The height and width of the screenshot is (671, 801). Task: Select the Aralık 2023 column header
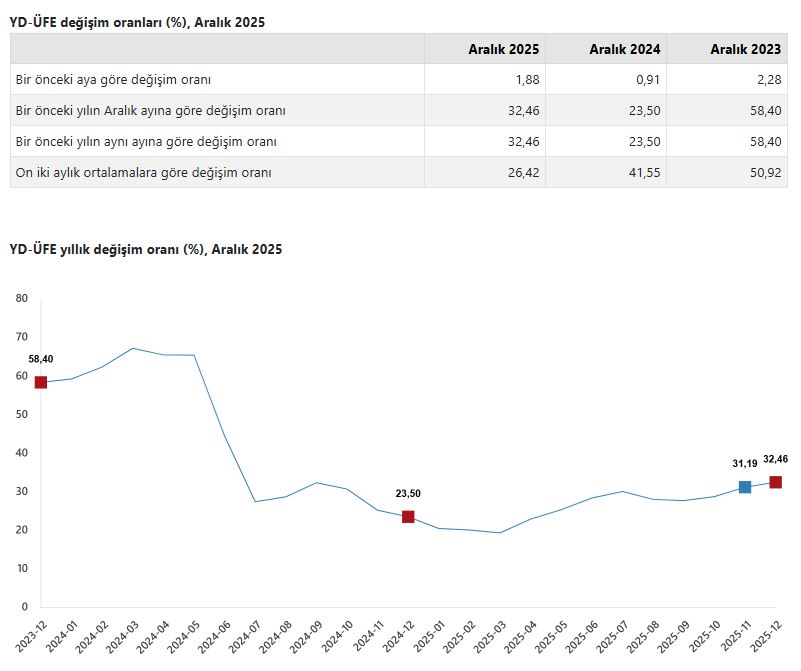coord(745,49)
